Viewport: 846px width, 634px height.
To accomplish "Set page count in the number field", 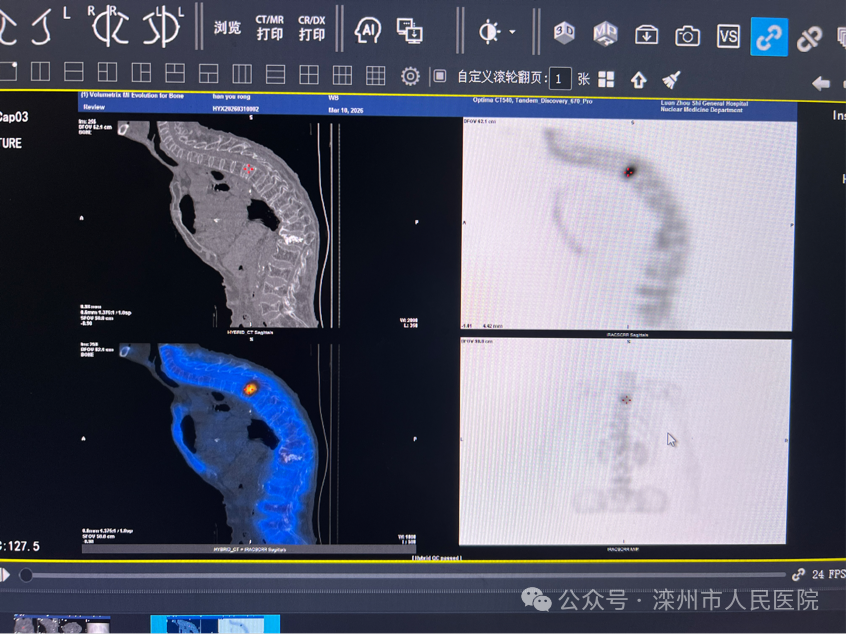I will (560, 78).
